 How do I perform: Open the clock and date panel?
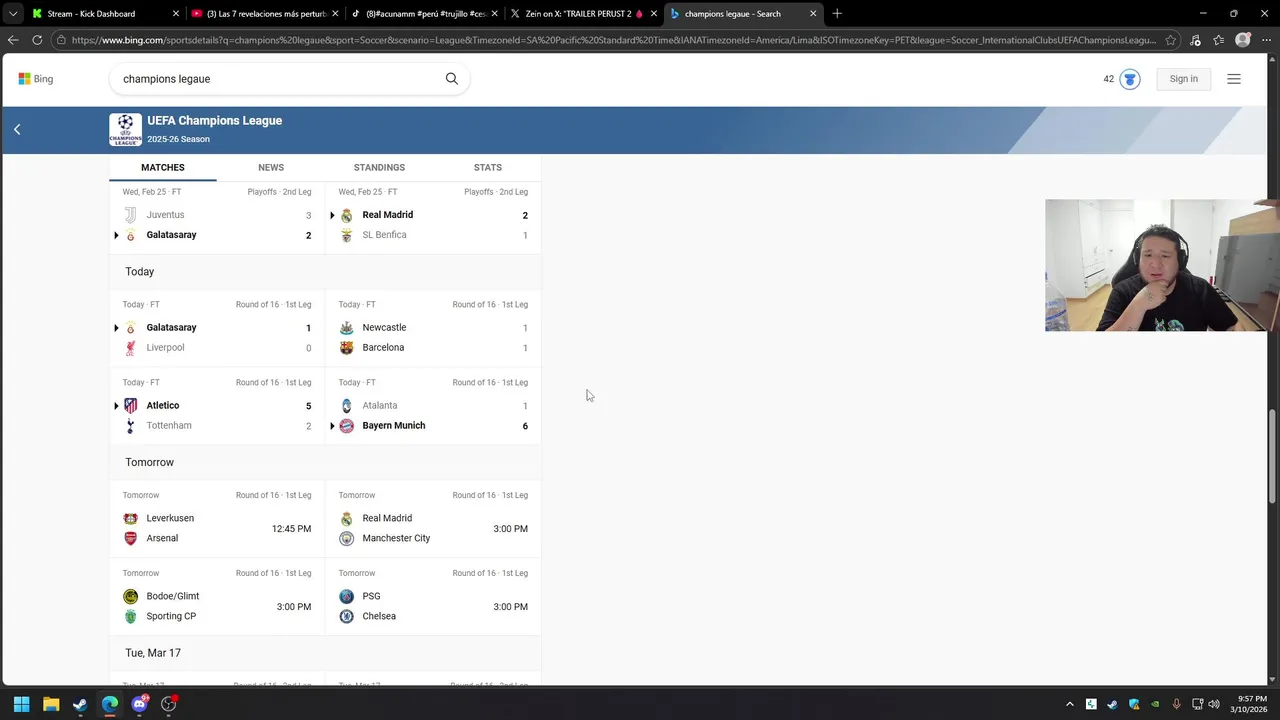point(1250,704)
